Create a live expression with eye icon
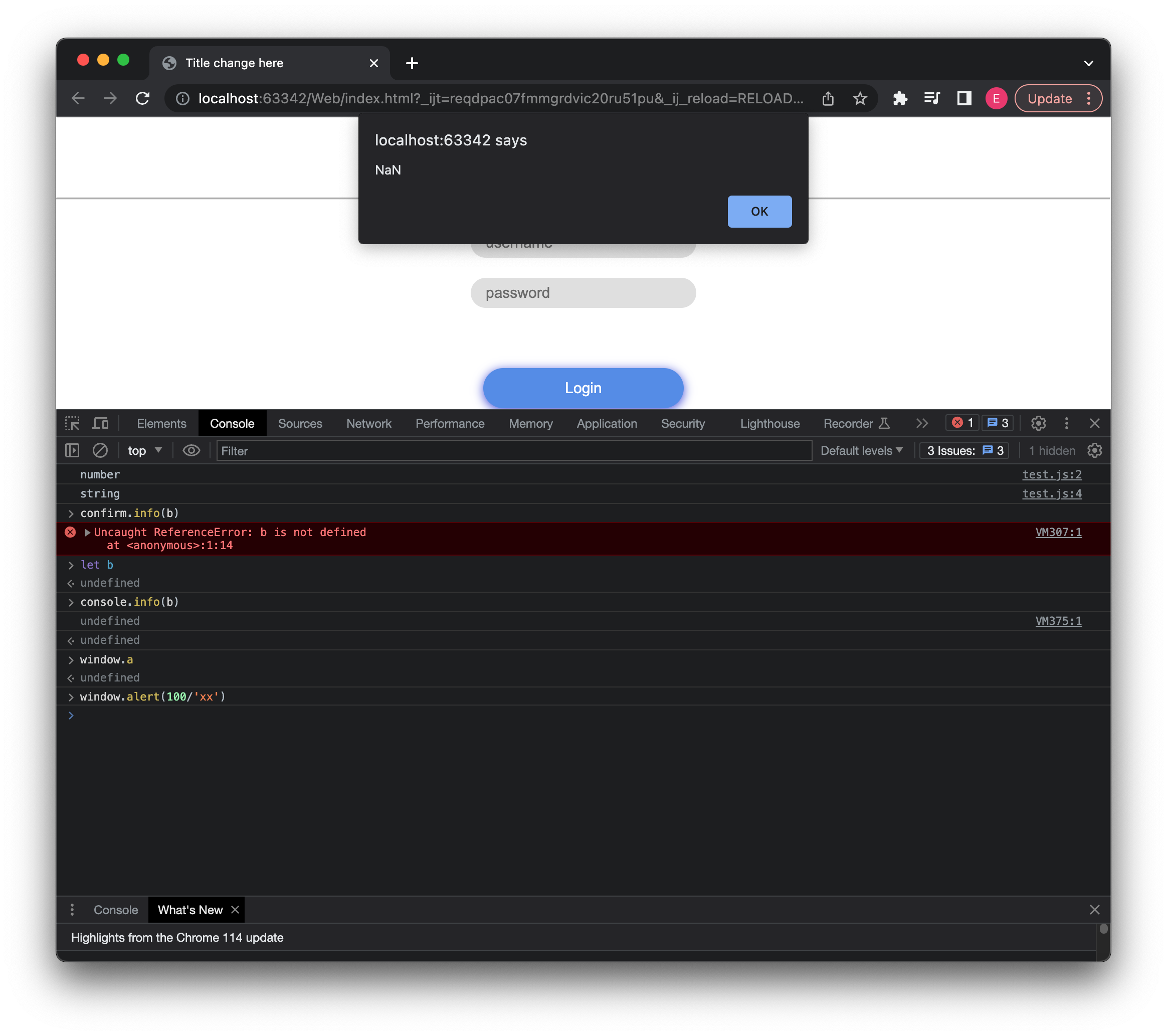 (191, 451)
